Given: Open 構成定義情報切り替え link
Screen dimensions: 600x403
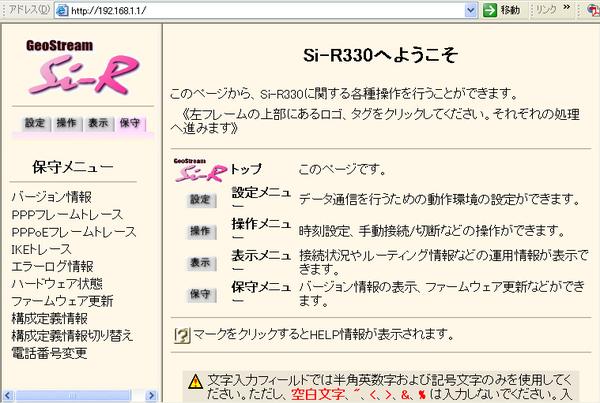Looking at the screenshot, I should pos(72,336).
